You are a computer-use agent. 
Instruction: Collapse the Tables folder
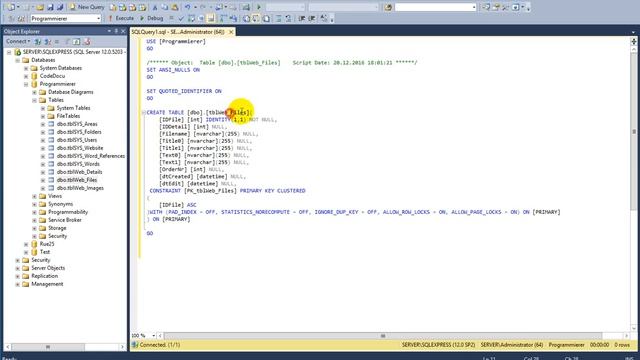click(35, 100)
